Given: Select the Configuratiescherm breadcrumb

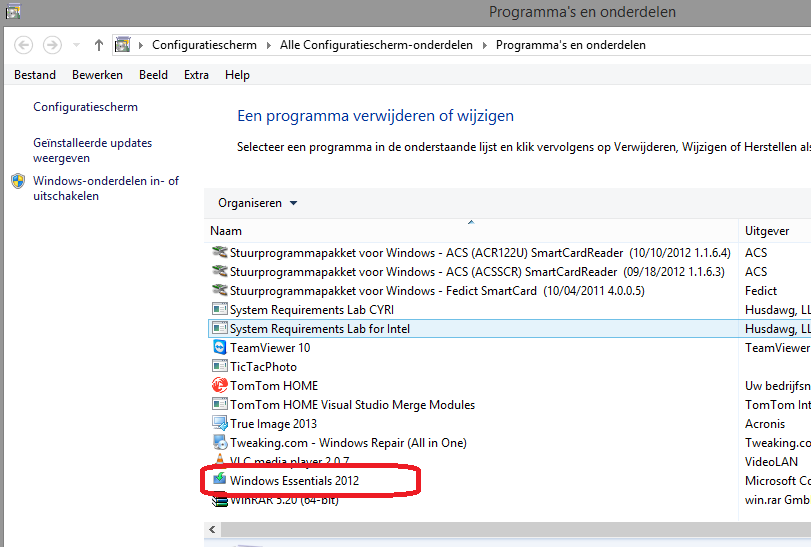Looking at the screenshot, I should click(204, 45).
